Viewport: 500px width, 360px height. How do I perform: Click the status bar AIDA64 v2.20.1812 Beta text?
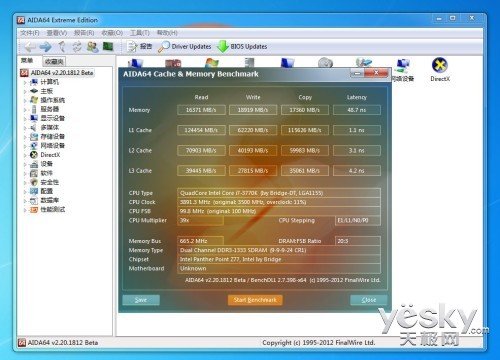pyautogui.click(x=63, y=343)
